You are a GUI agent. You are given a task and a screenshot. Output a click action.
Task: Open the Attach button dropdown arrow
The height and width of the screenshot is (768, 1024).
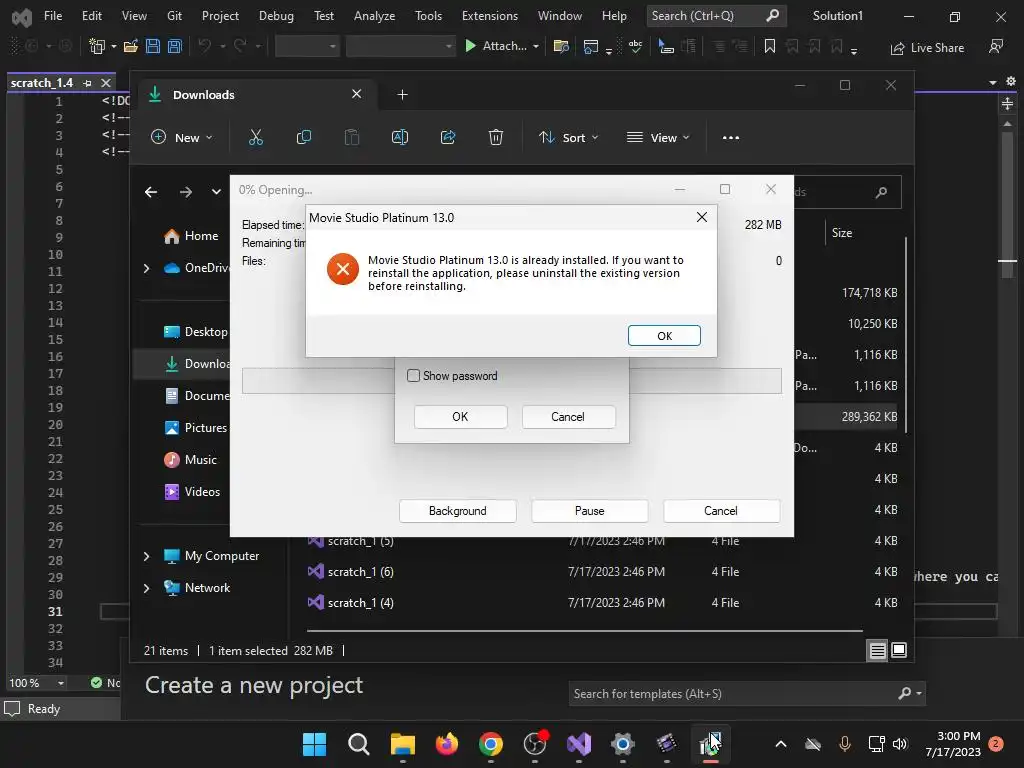click(536, 46)
